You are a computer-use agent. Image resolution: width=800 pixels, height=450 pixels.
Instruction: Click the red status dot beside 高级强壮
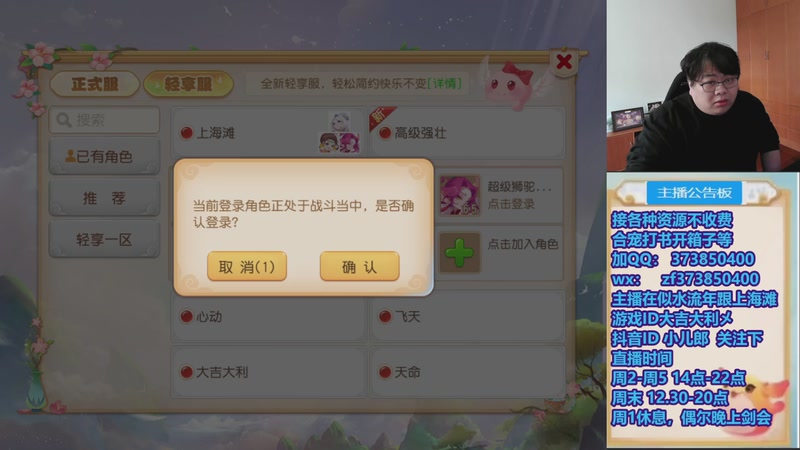pos(385,133)
